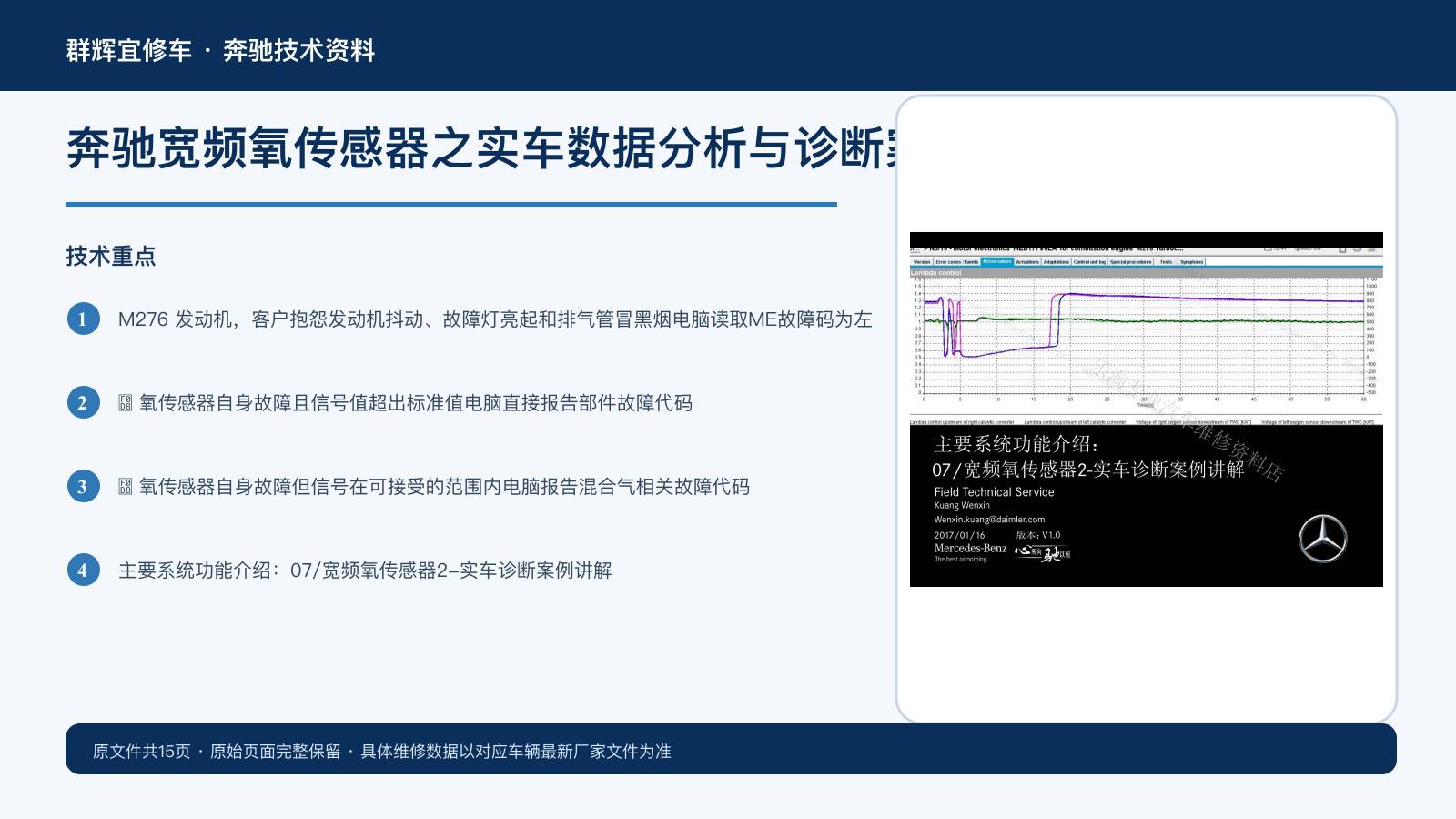Click the 技术重点 section heading
1456x819 pixels.
click(x=111, y=256)
